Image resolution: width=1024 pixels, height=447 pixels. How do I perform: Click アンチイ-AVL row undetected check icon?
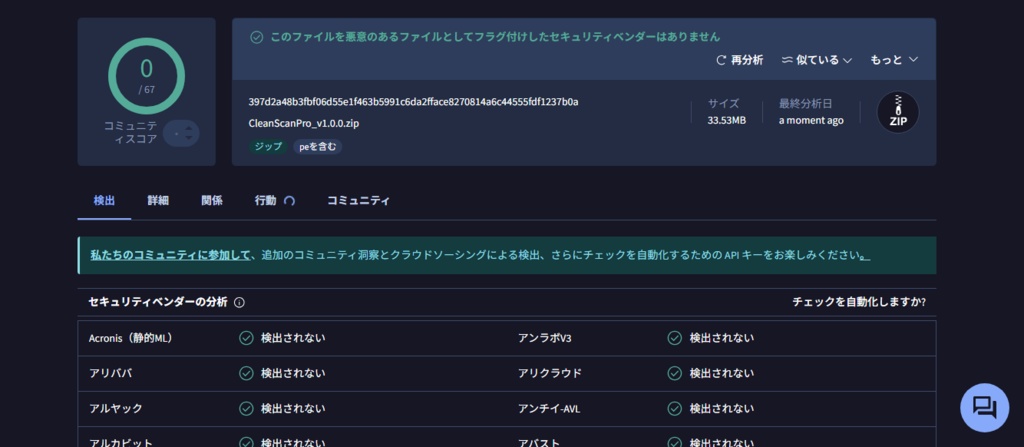coord(675,408)
